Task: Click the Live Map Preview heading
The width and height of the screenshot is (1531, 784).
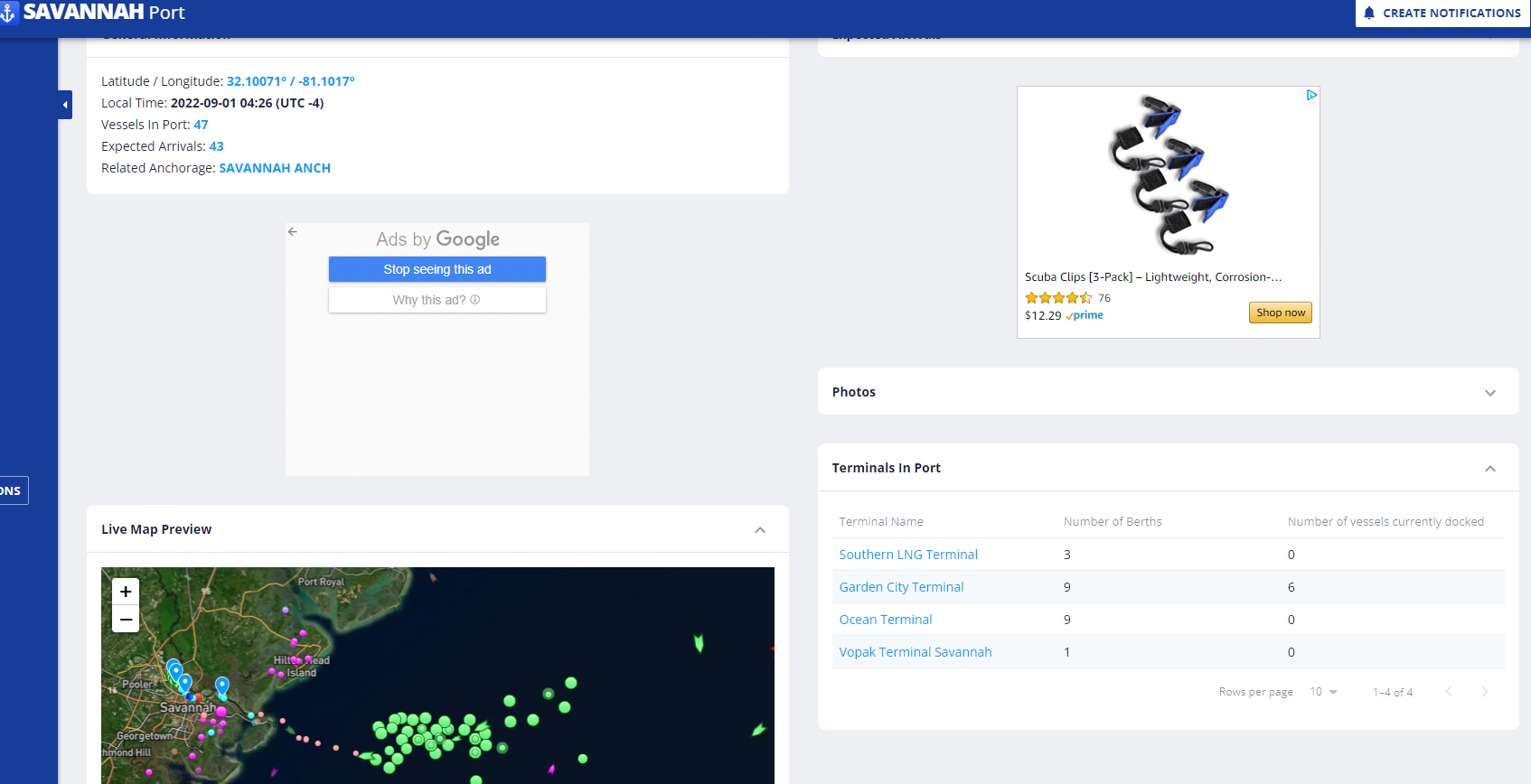Action: coord(156,529)
